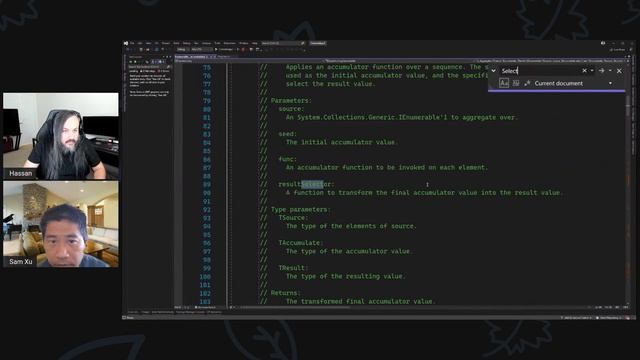Toggle Match case in find box

[504, 83]
